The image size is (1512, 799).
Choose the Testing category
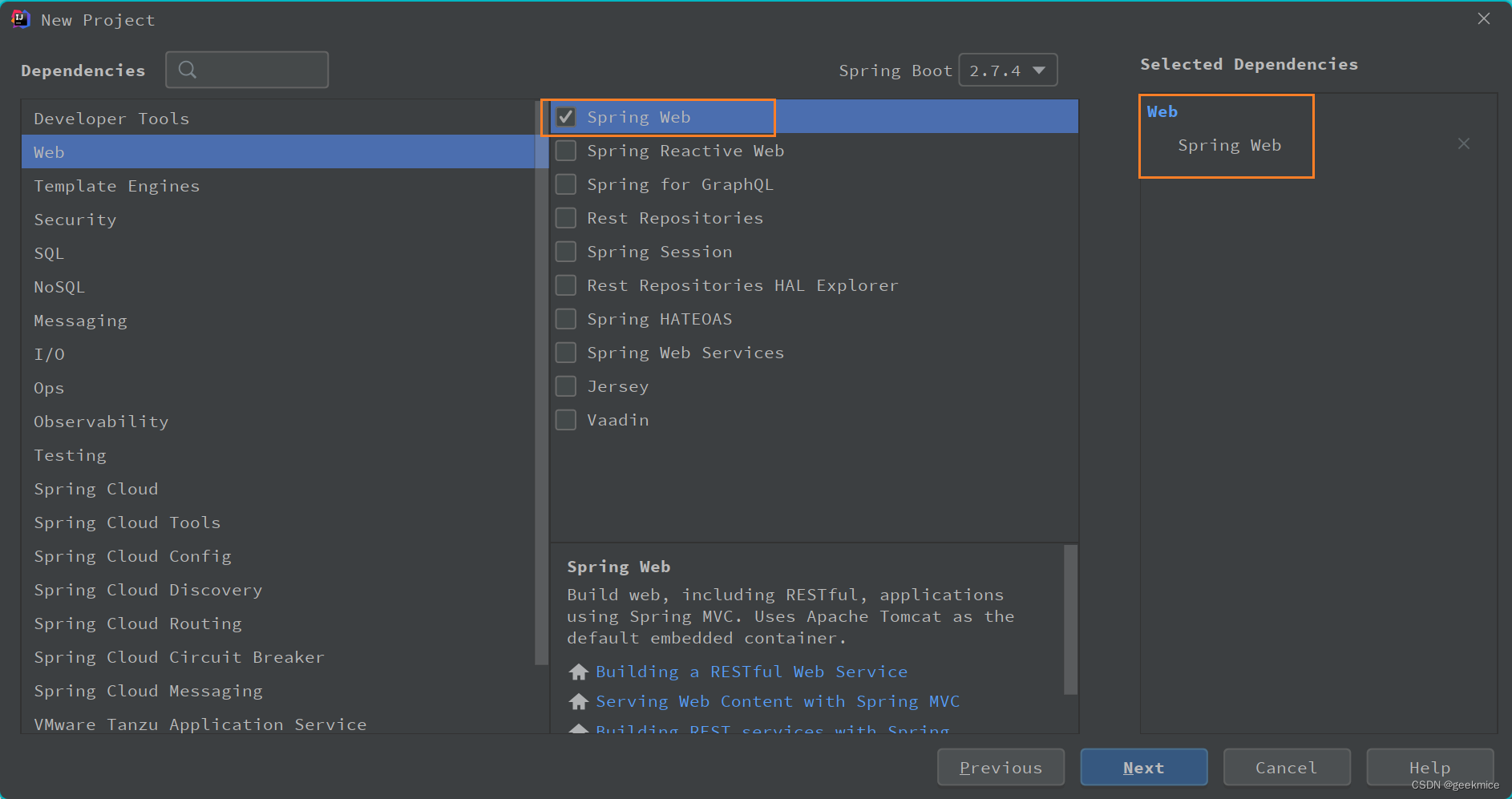278,455
